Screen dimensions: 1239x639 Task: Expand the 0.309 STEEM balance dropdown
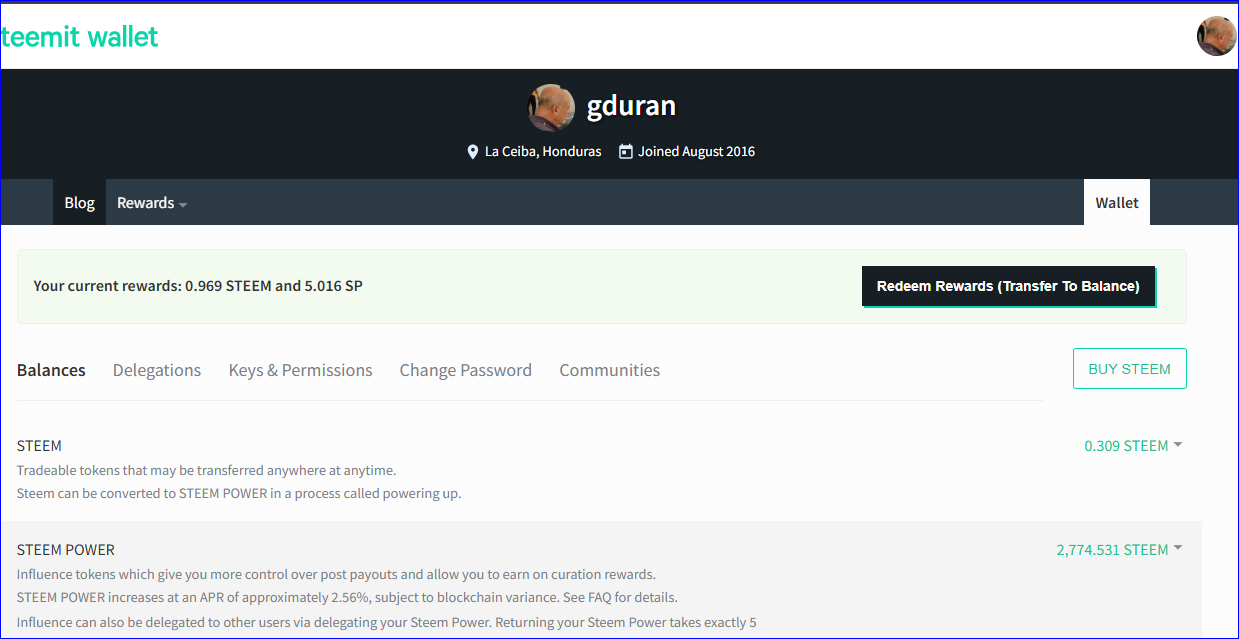pyautogui.click(x=1133, y=446)
